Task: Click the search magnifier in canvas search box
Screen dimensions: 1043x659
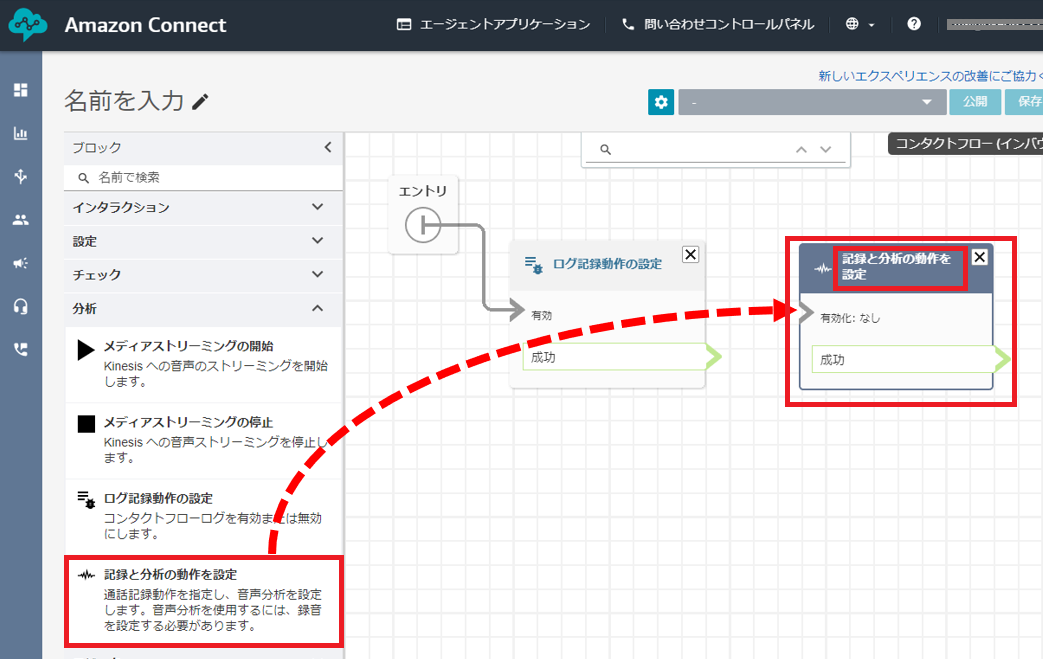Action: click(605, 150)
